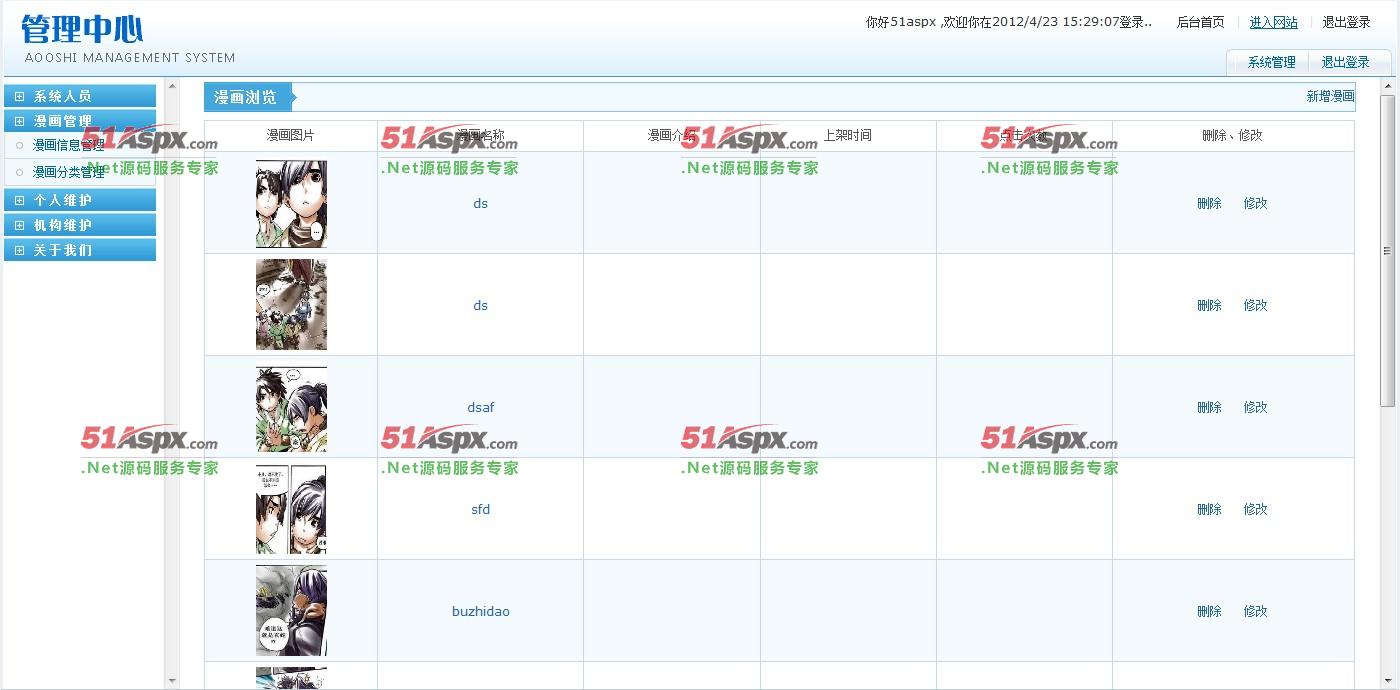Click the 漫画图片 column header

click(x=291, y=135)
